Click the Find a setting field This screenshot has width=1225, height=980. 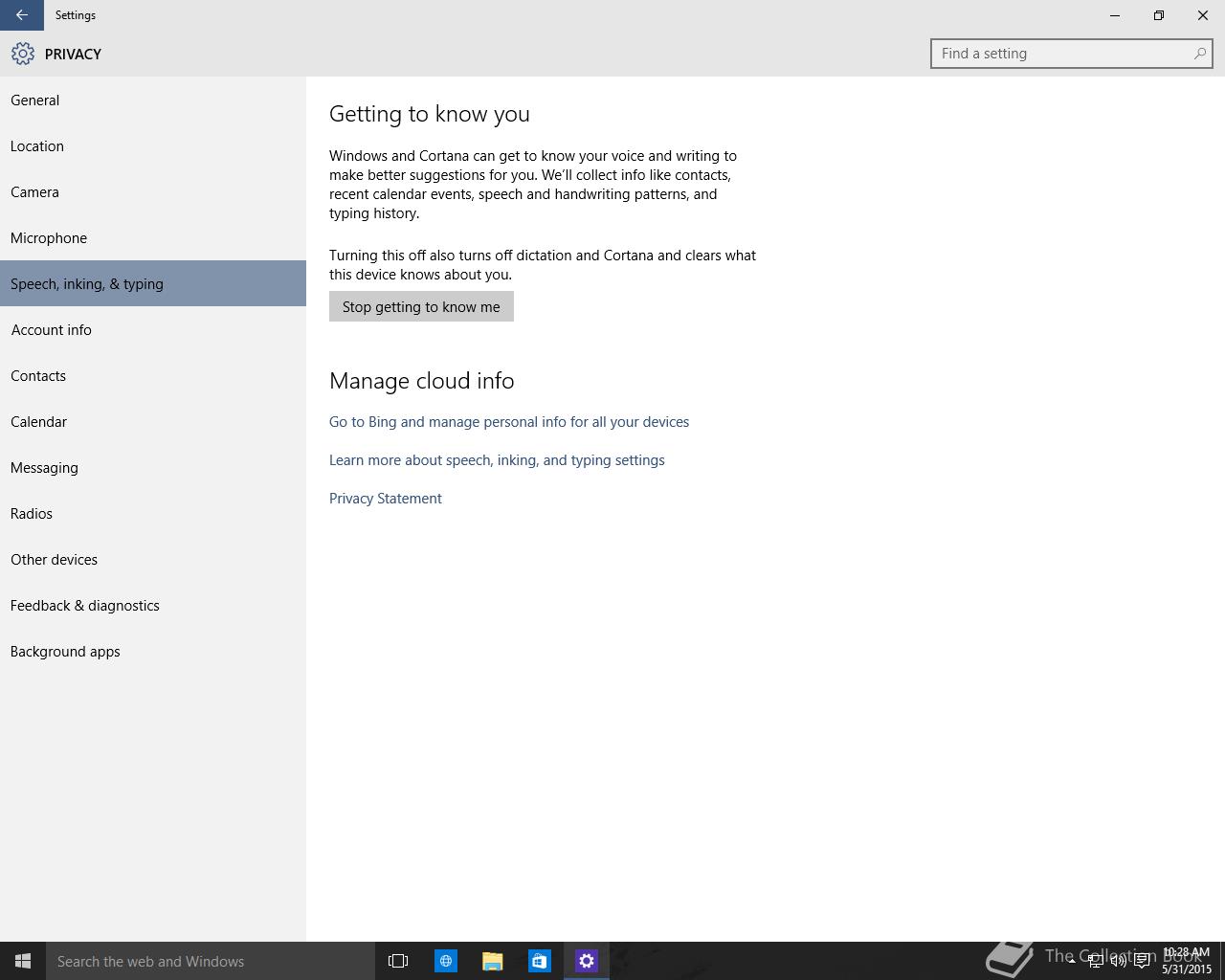(x=1071, y=54)
